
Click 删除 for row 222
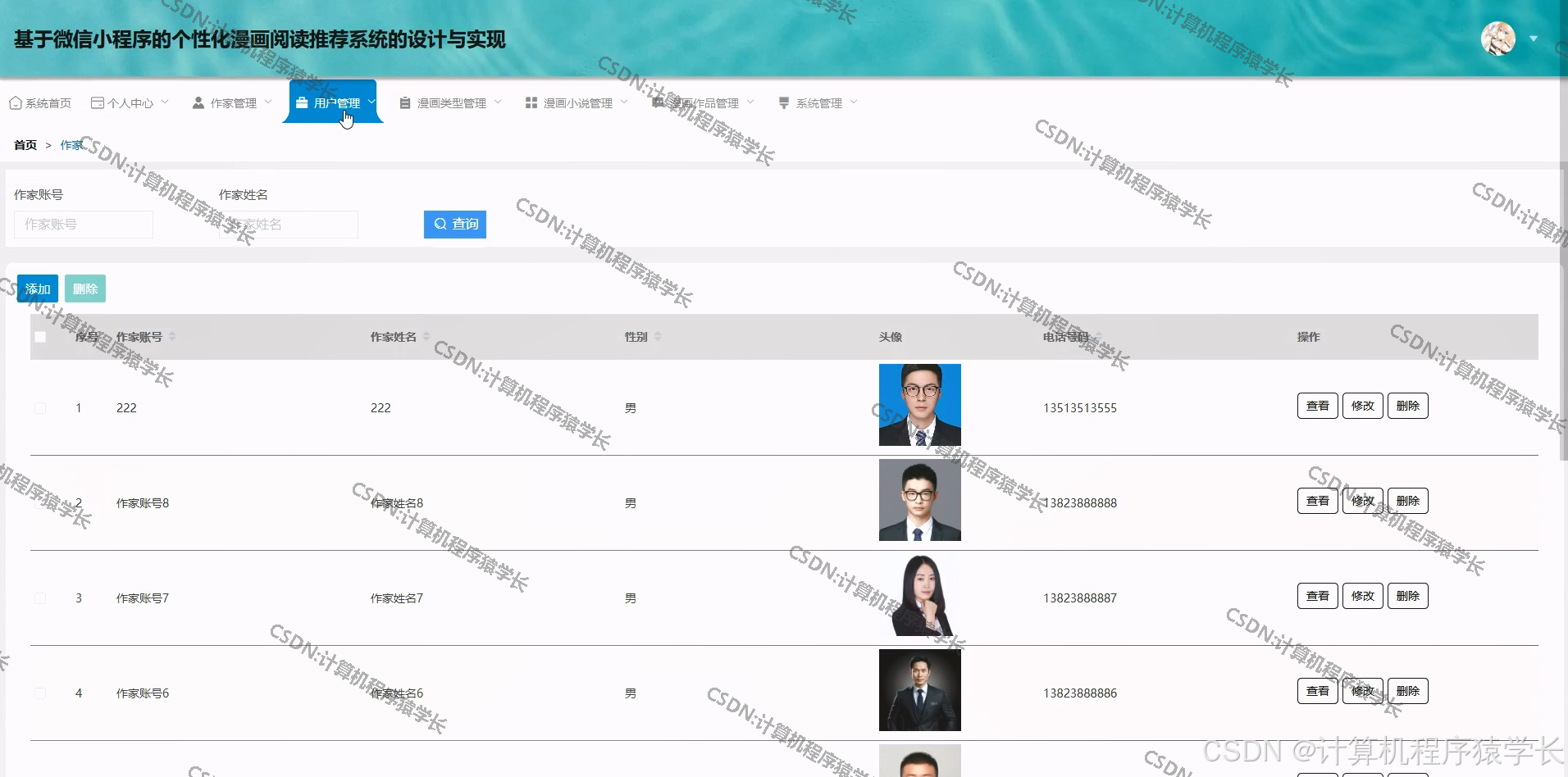[1408, 406]
